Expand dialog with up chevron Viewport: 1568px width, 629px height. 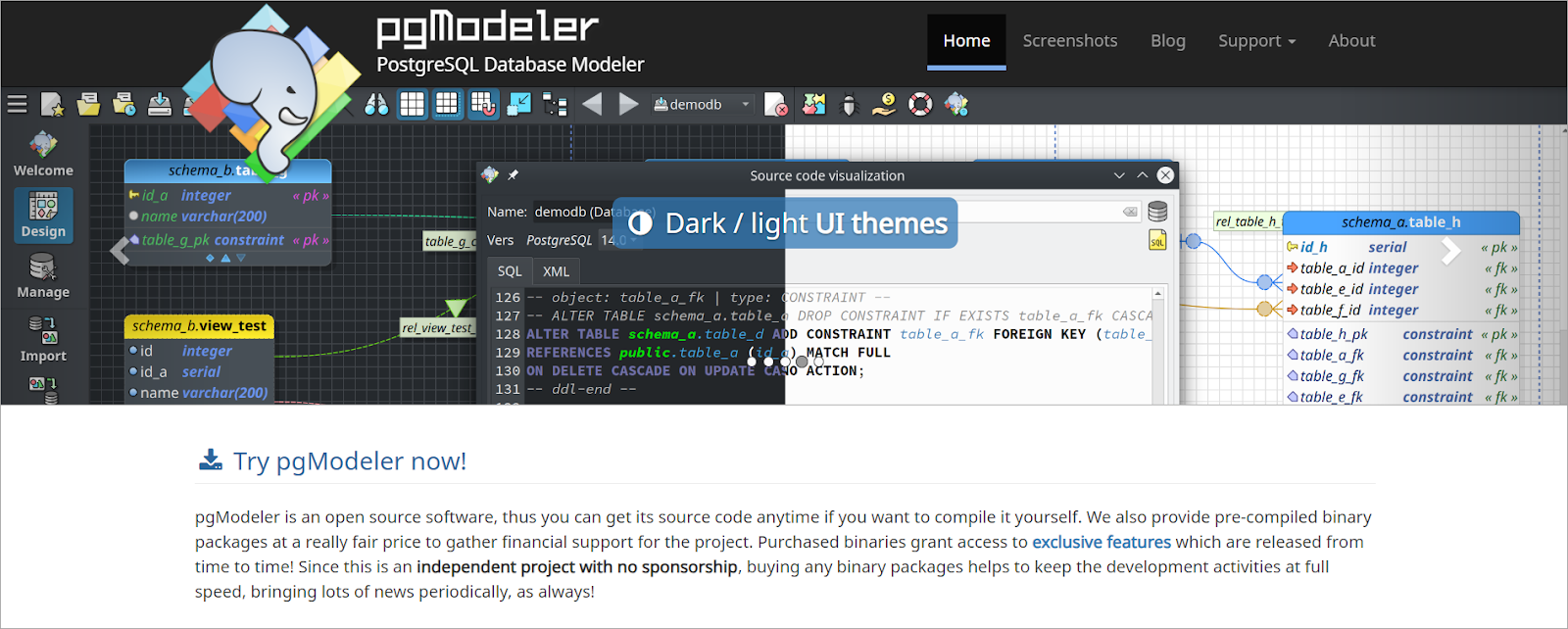point(1143,175)
